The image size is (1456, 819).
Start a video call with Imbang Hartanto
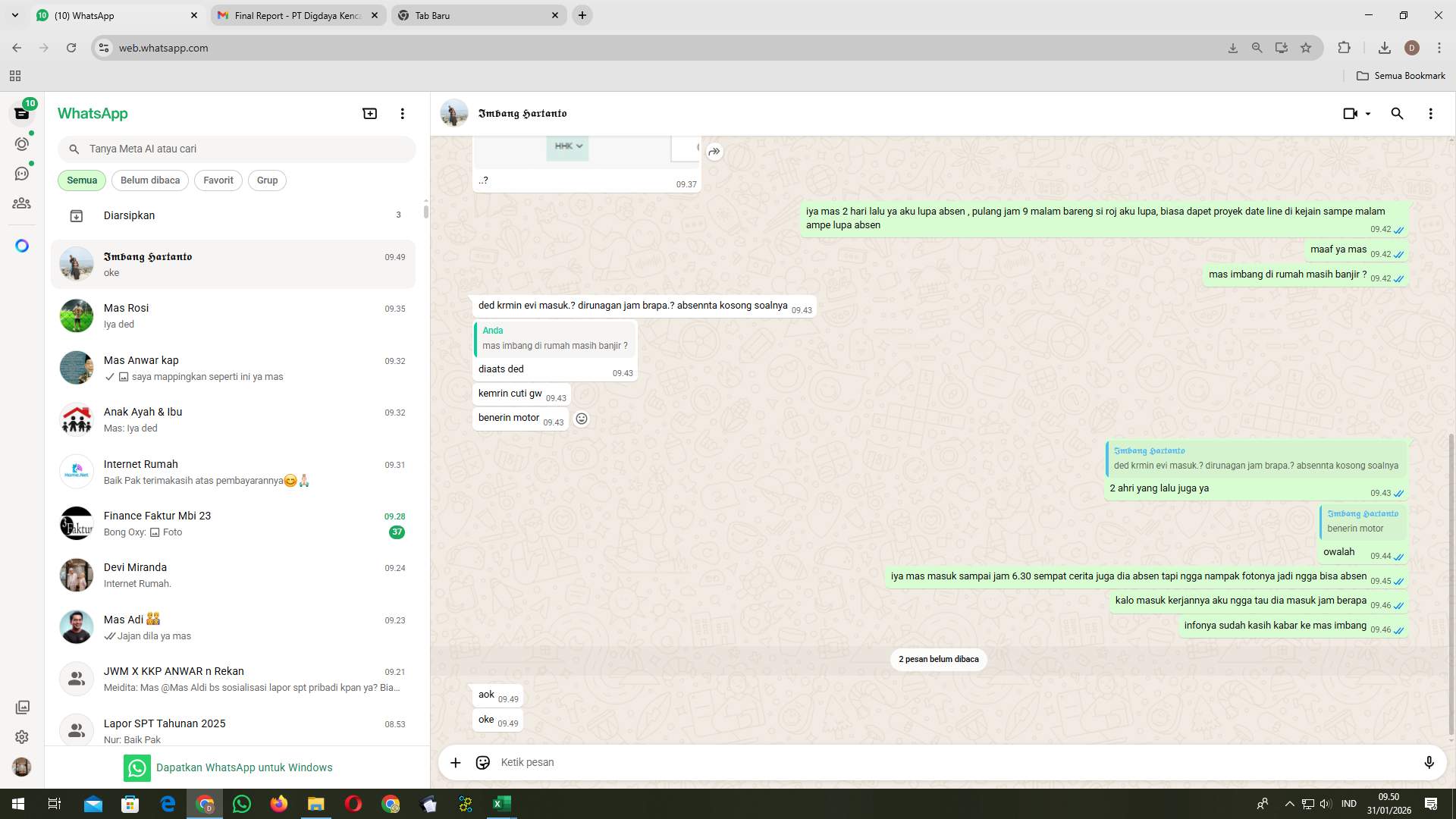tap(1350, 113)
